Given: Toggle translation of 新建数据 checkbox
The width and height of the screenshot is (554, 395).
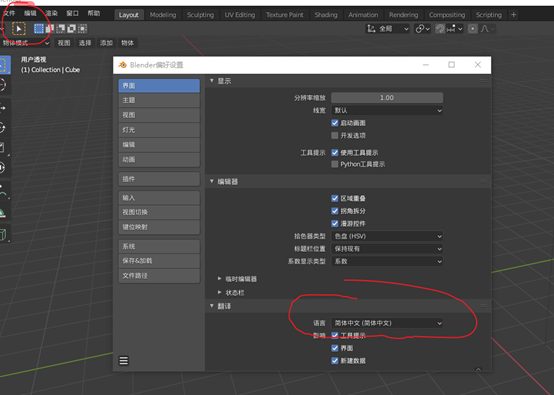Looking at the screenshot, I should pyautogui.click(x=335, y=361).
